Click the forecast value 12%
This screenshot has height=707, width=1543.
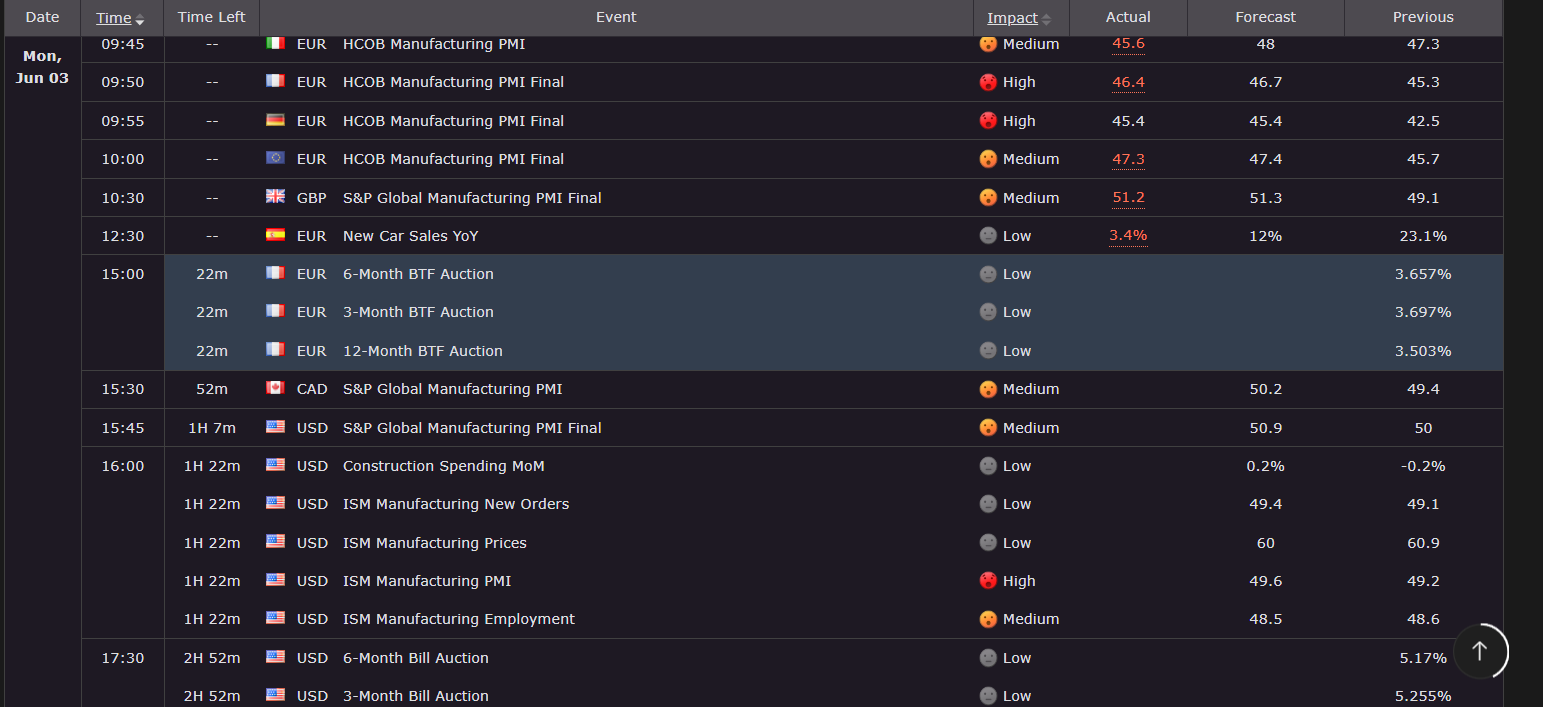(1265, 236)
